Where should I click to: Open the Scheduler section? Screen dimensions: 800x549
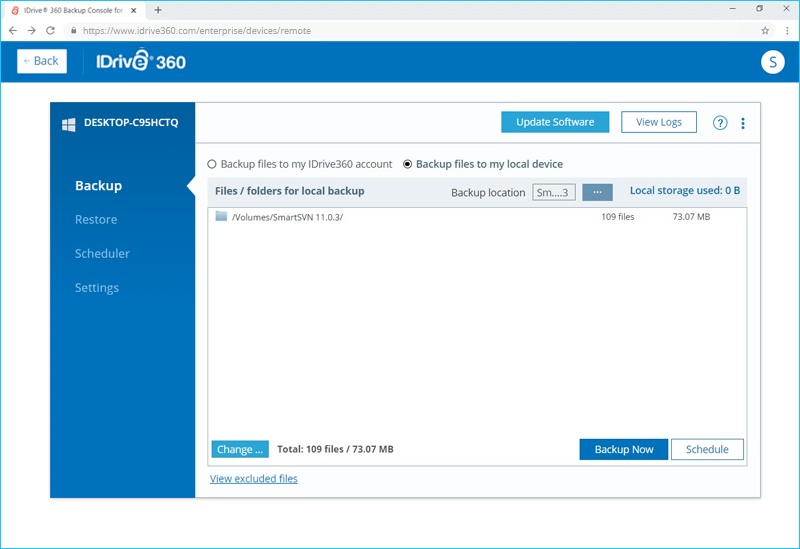102,254
